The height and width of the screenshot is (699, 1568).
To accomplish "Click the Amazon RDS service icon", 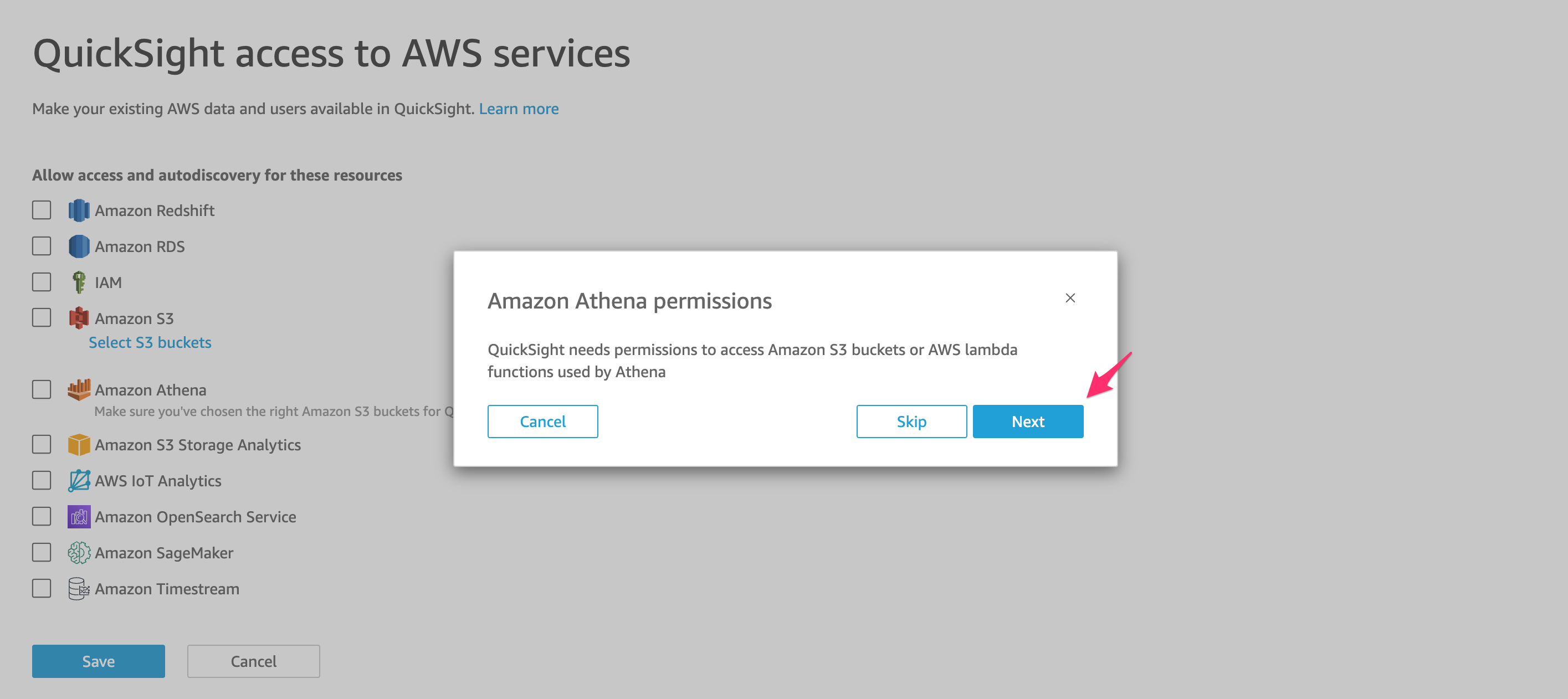I will click(79, 246).
